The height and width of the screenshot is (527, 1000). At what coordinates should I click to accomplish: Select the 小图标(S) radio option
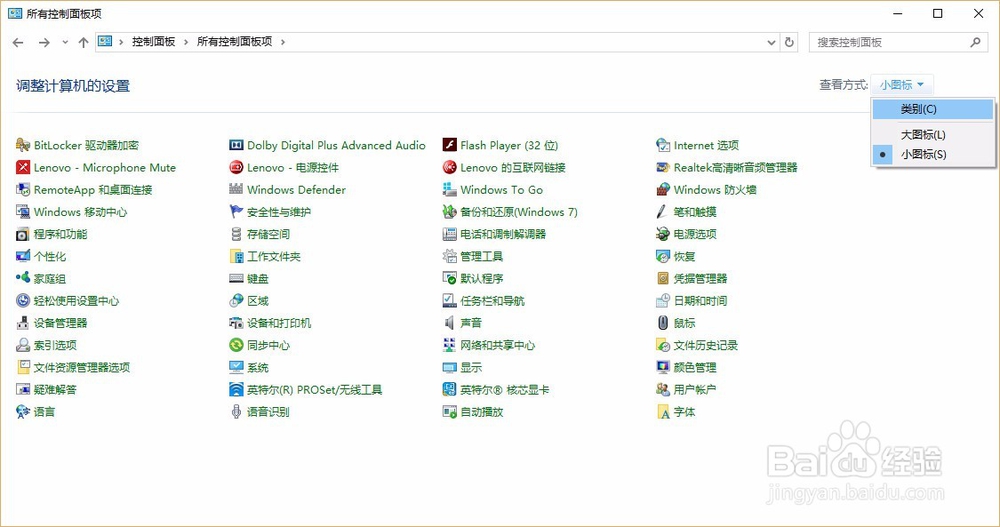pos(932,154)
